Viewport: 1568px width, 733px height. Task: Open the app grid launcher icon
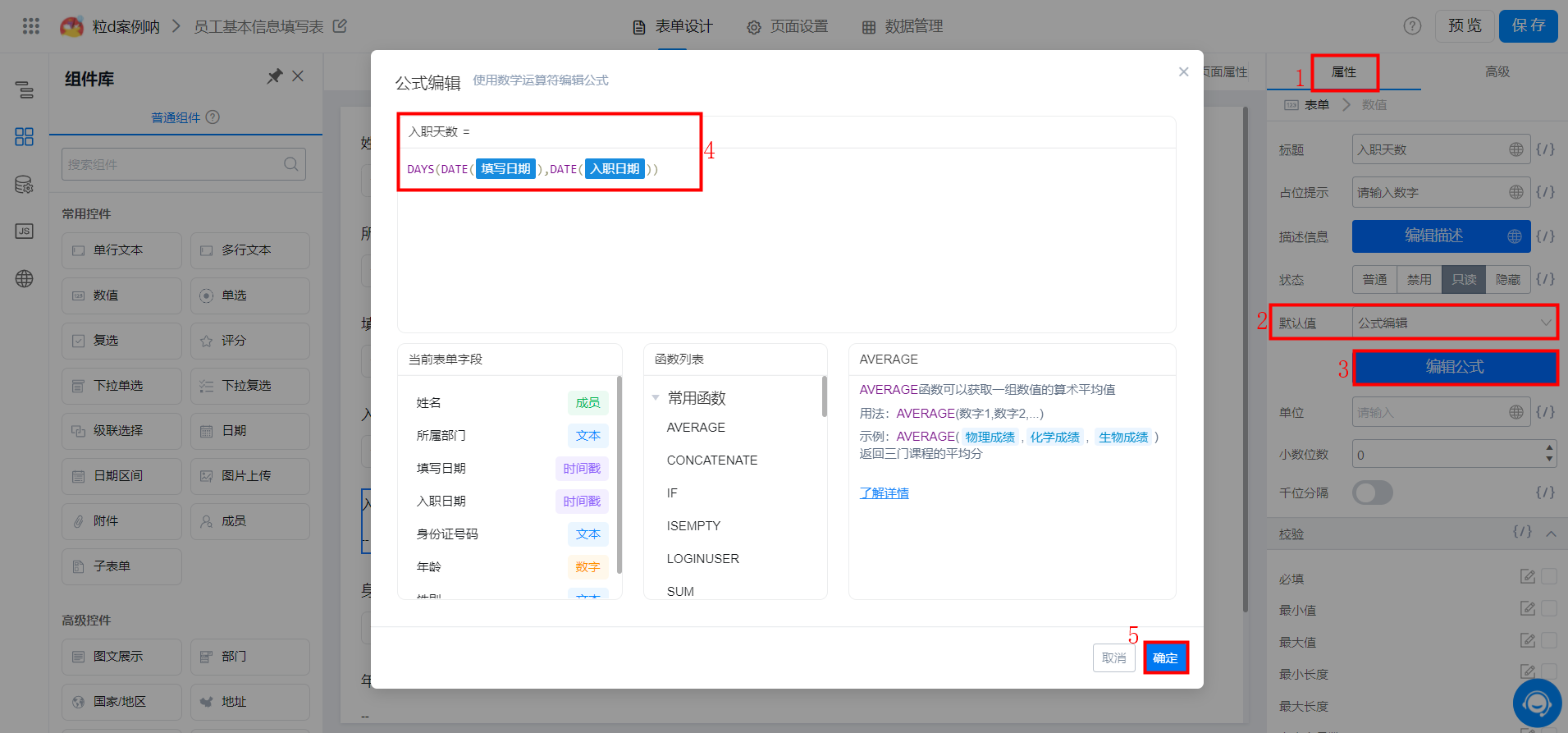(x=31, y=26)
